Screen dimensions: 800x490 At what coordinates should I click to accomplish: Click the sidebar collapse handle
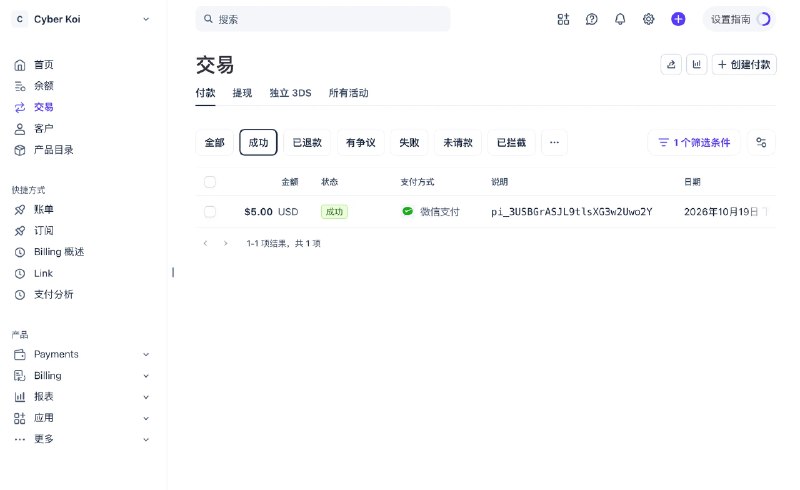coord(173,273)
